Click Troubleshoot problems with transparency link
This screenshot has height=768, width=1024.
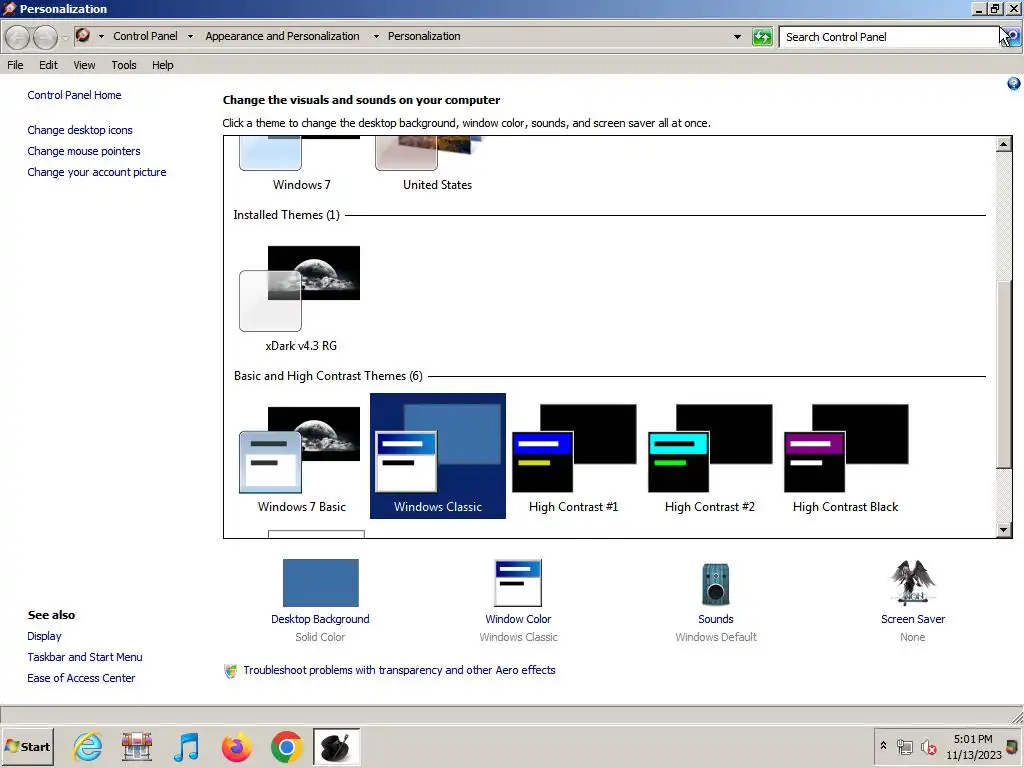pyautogui.click(x=399, y=670)
